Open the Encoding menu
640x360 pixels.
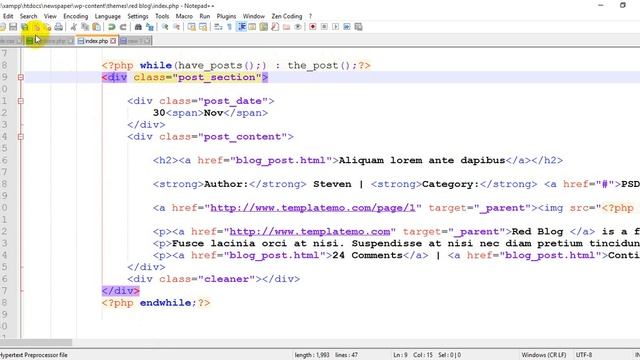click(x=76, y=16)
